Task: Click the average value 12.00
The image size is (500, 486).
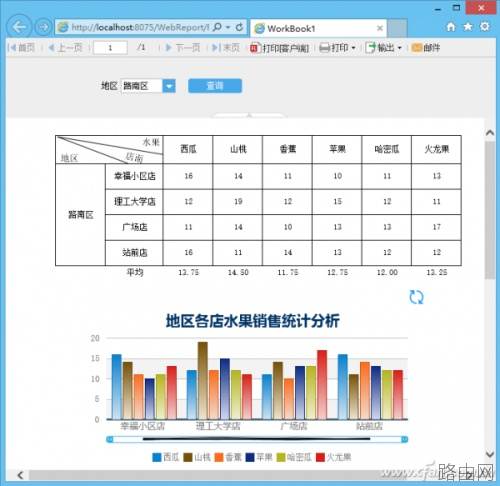Action: point(387,272)
